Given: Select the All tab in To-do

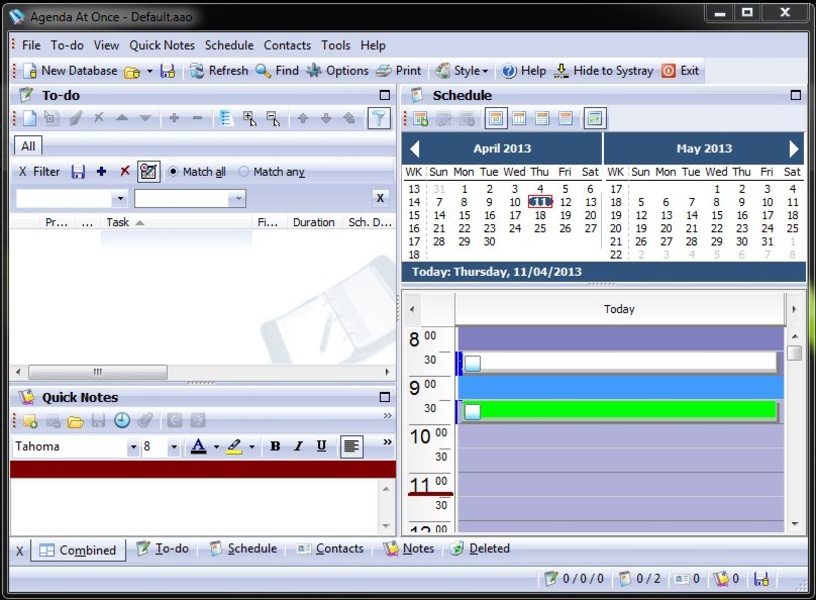Looking at the screenshot, I should (28, 146).
